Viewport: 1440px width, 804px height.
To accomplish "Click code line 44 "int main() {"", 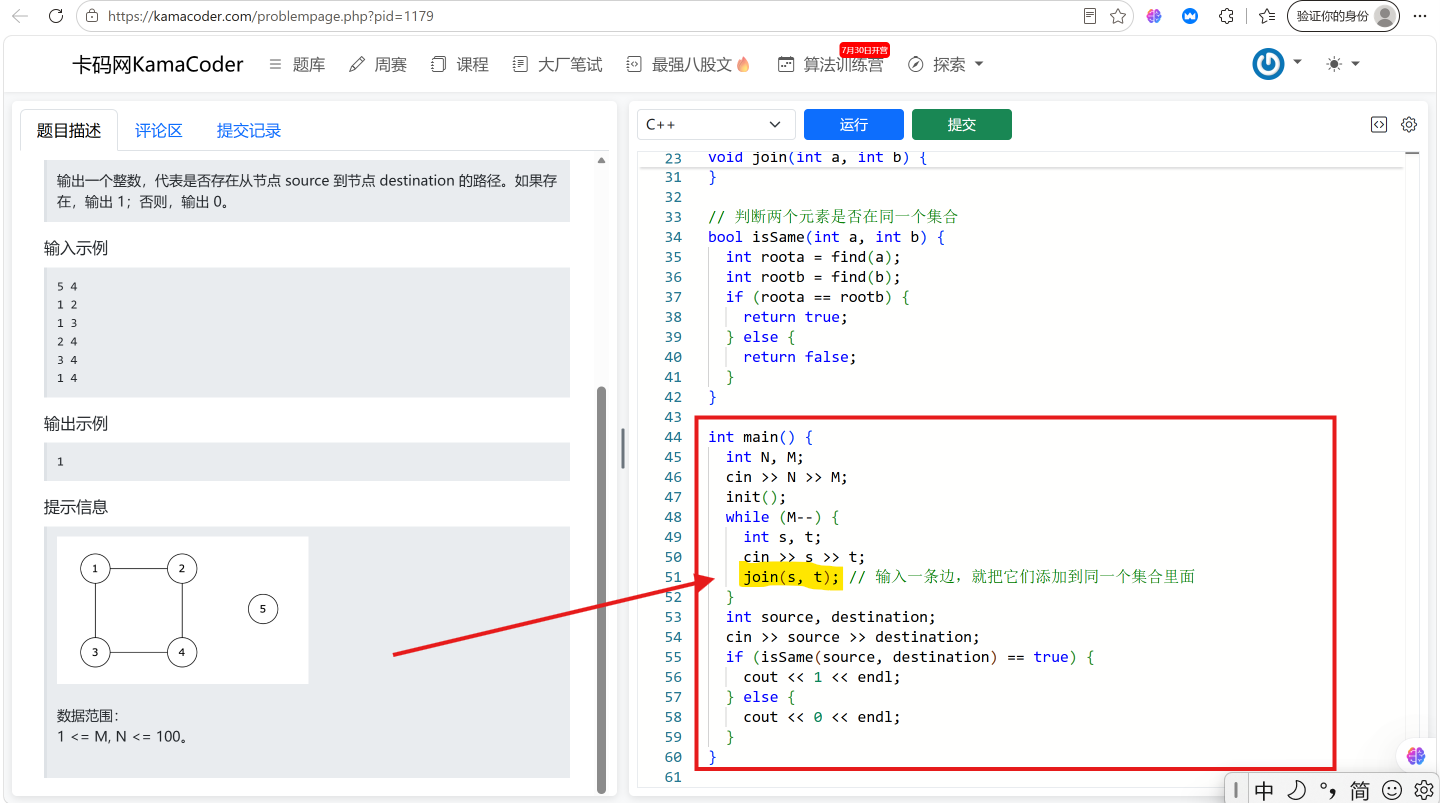I will [761, 437].
